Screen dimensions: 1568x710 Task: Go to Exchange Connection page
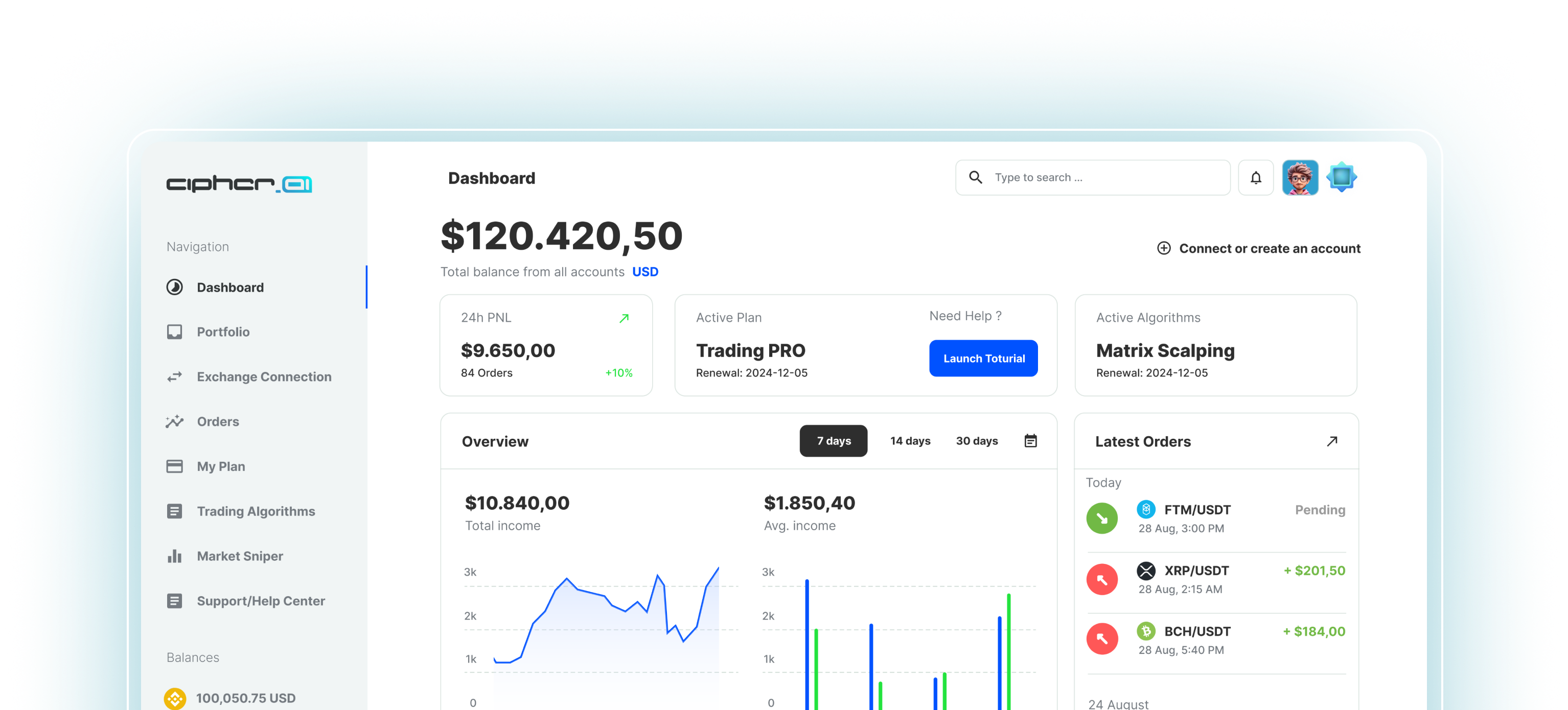[x=264, y=377]
